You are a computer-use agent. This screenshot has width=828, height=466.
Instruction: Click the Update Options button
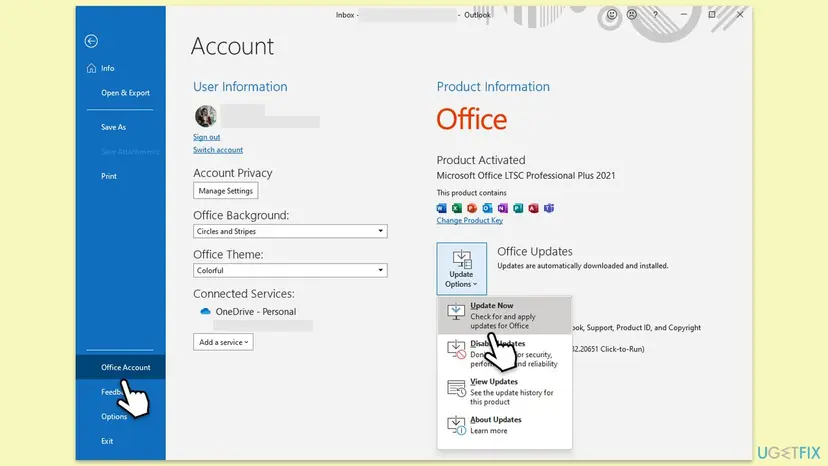[x=462, y=268]
